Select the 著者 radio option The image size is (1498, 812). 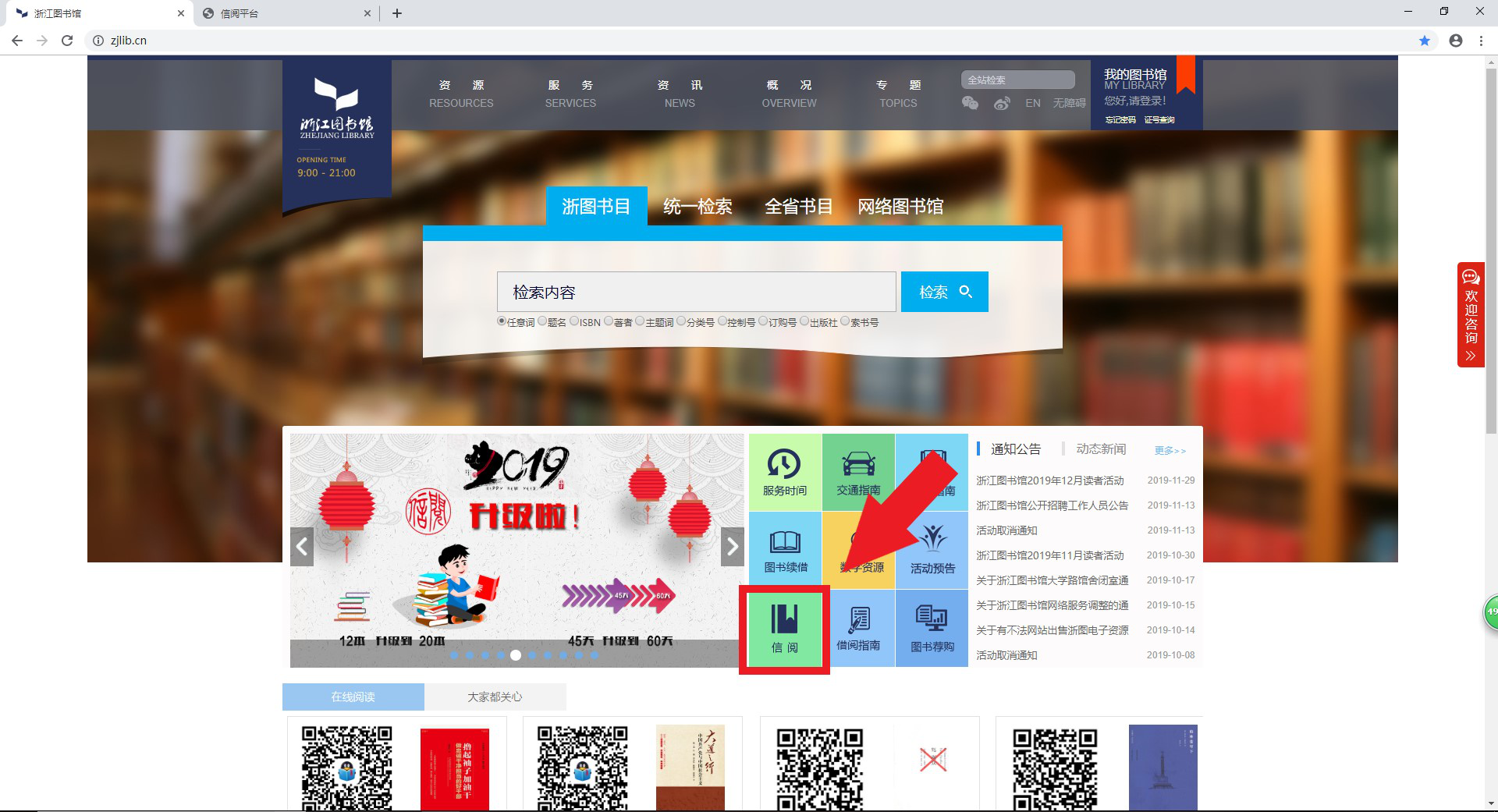pos(609,321)
